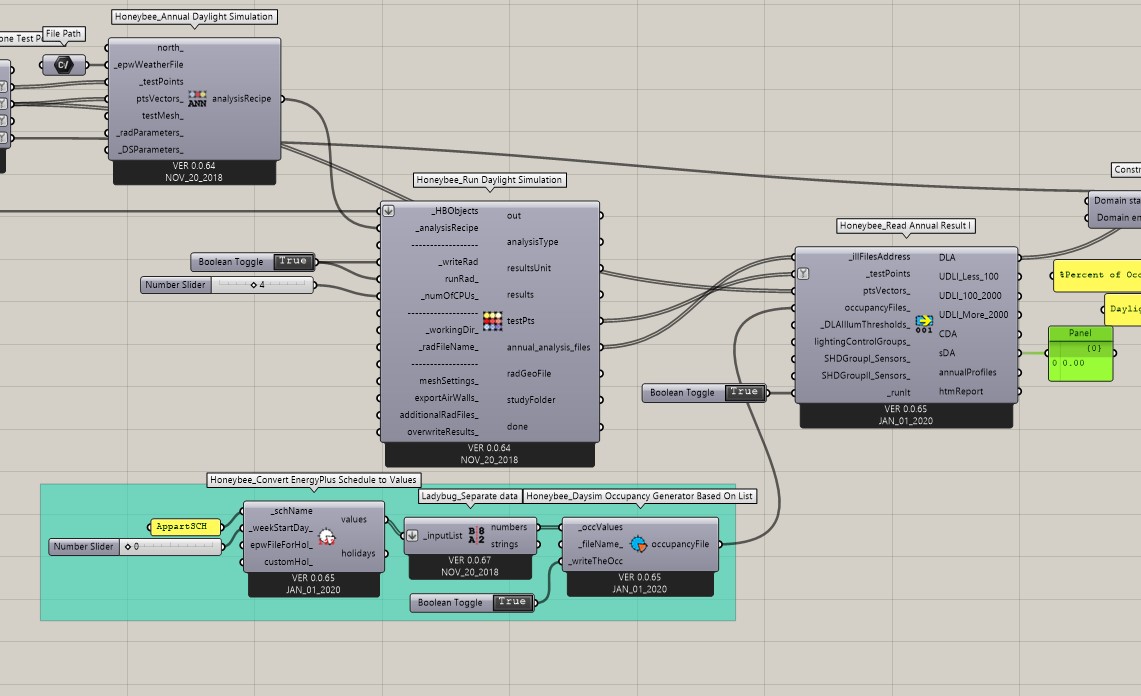Select the Daysim Occupancy Generator icon
Viewport: 1141px width, 696px height.
(x=638, y=544)
